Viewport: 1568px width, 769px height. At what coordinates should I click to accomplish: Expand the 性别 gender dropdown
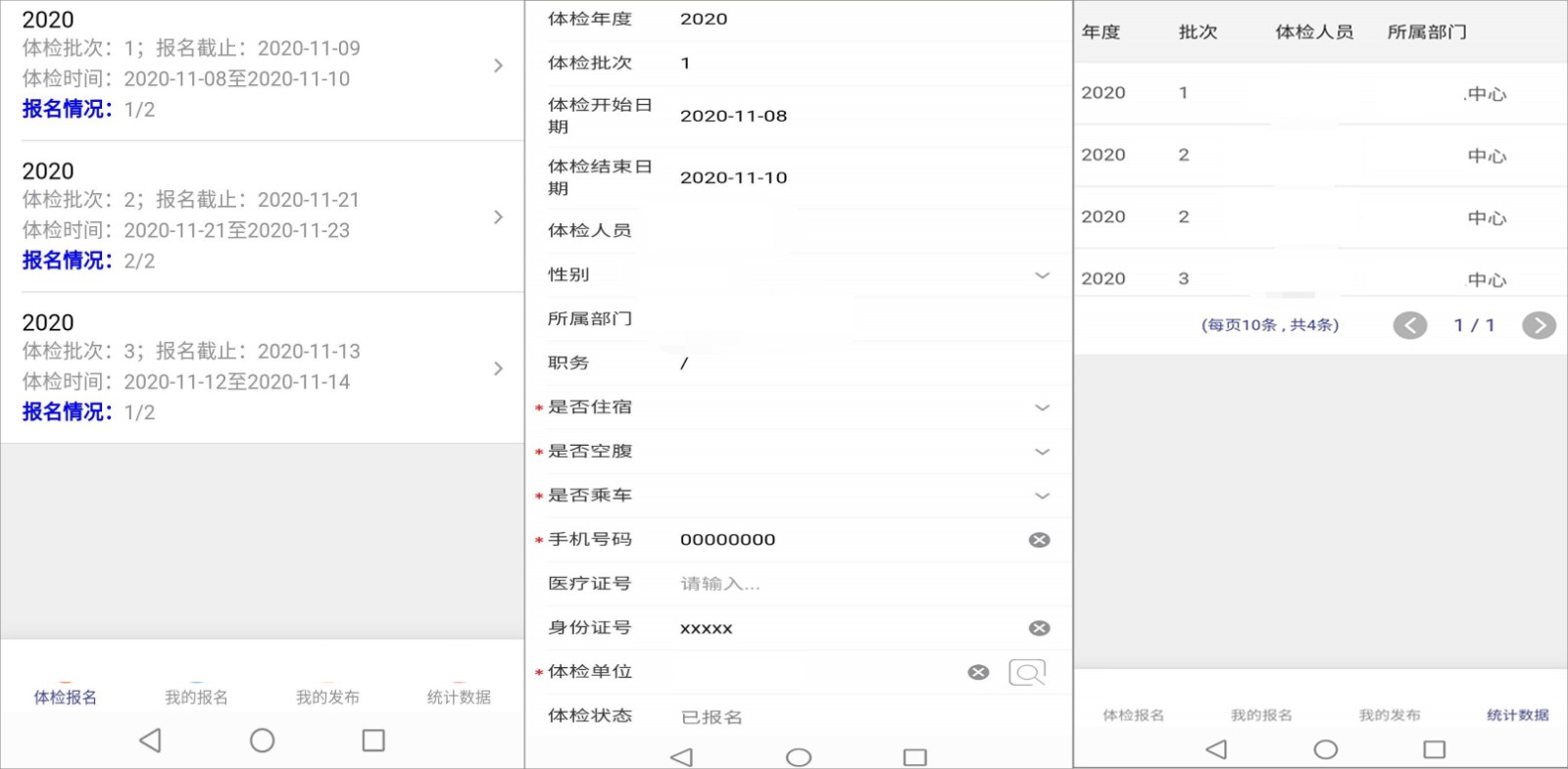[1042, 275]
